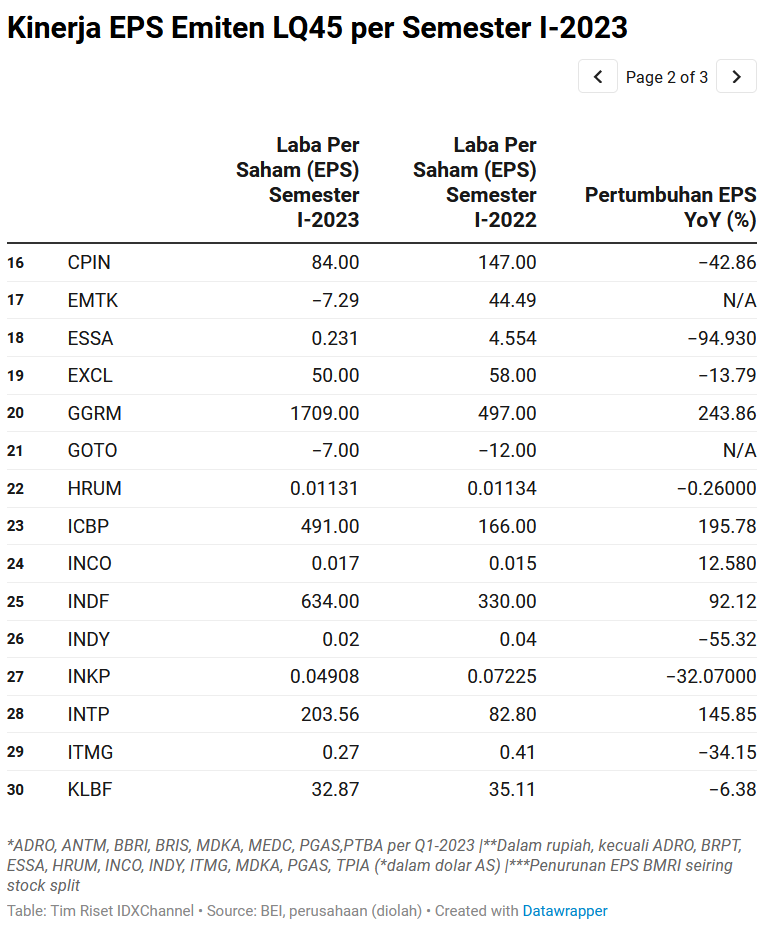Image resolution: width=766 pixels, height=925 pixels.
Task: Click the HRUM ticker in row 22
Action: point(94,489)
